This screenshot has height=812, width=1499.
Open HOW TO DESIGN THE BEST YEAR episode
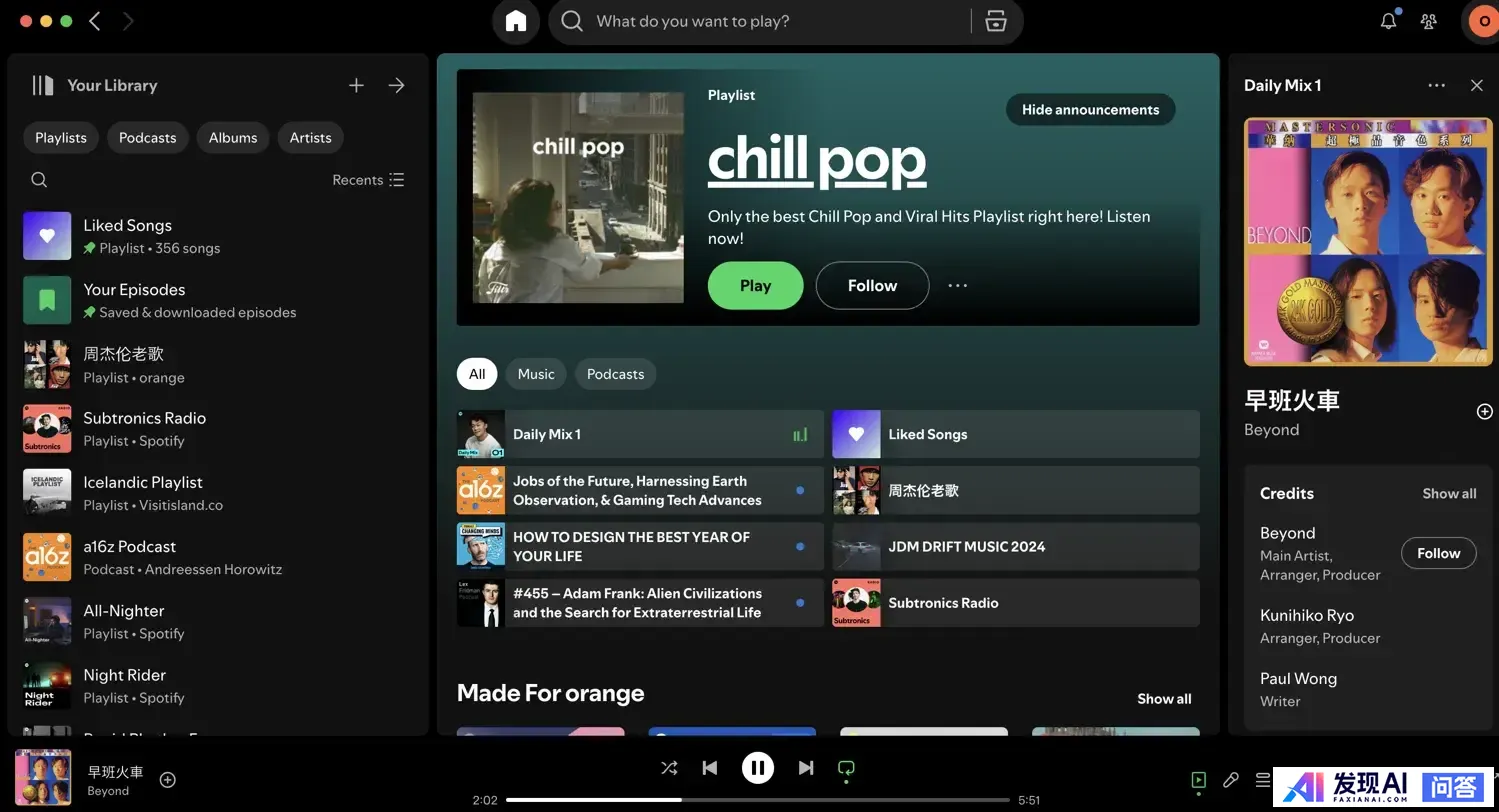[640, 547]
